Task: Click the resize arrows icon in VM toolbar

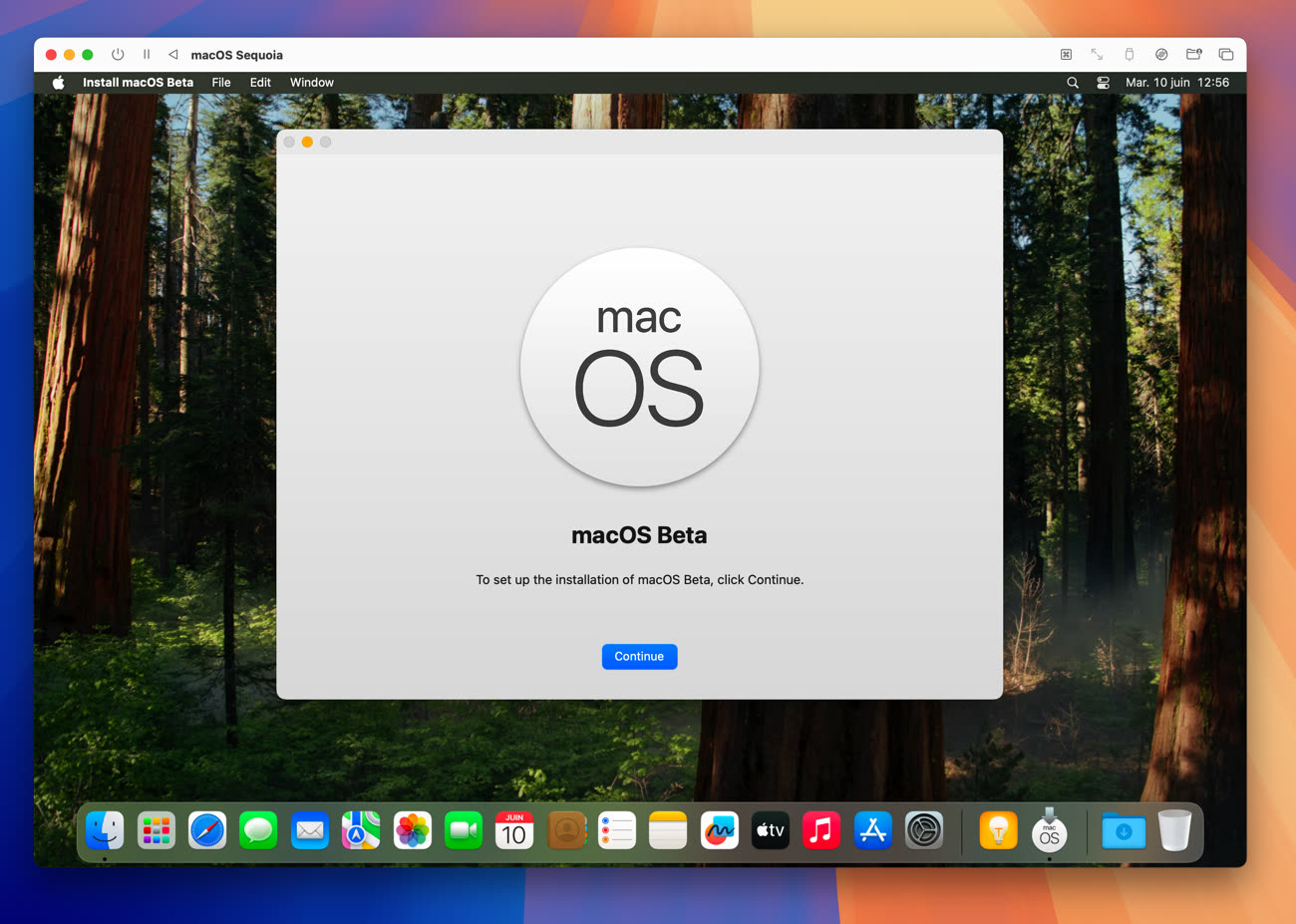Action: [1097, 55]
